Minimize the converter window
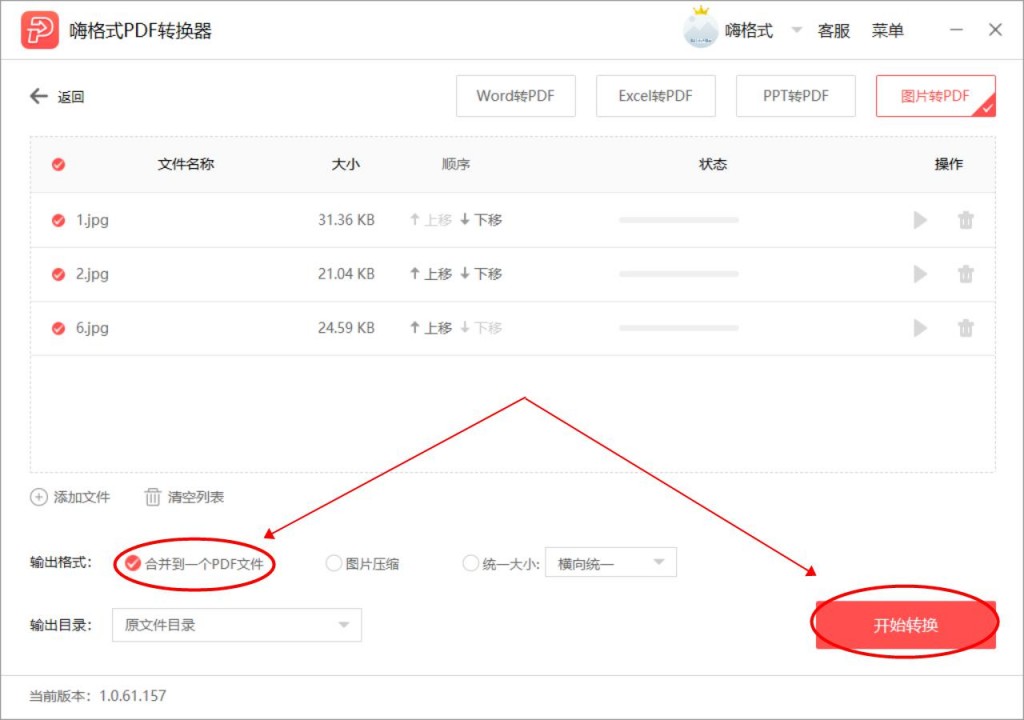Viewport: 1024px width, 720px height. pyautogui.click(x=956, y=30)
